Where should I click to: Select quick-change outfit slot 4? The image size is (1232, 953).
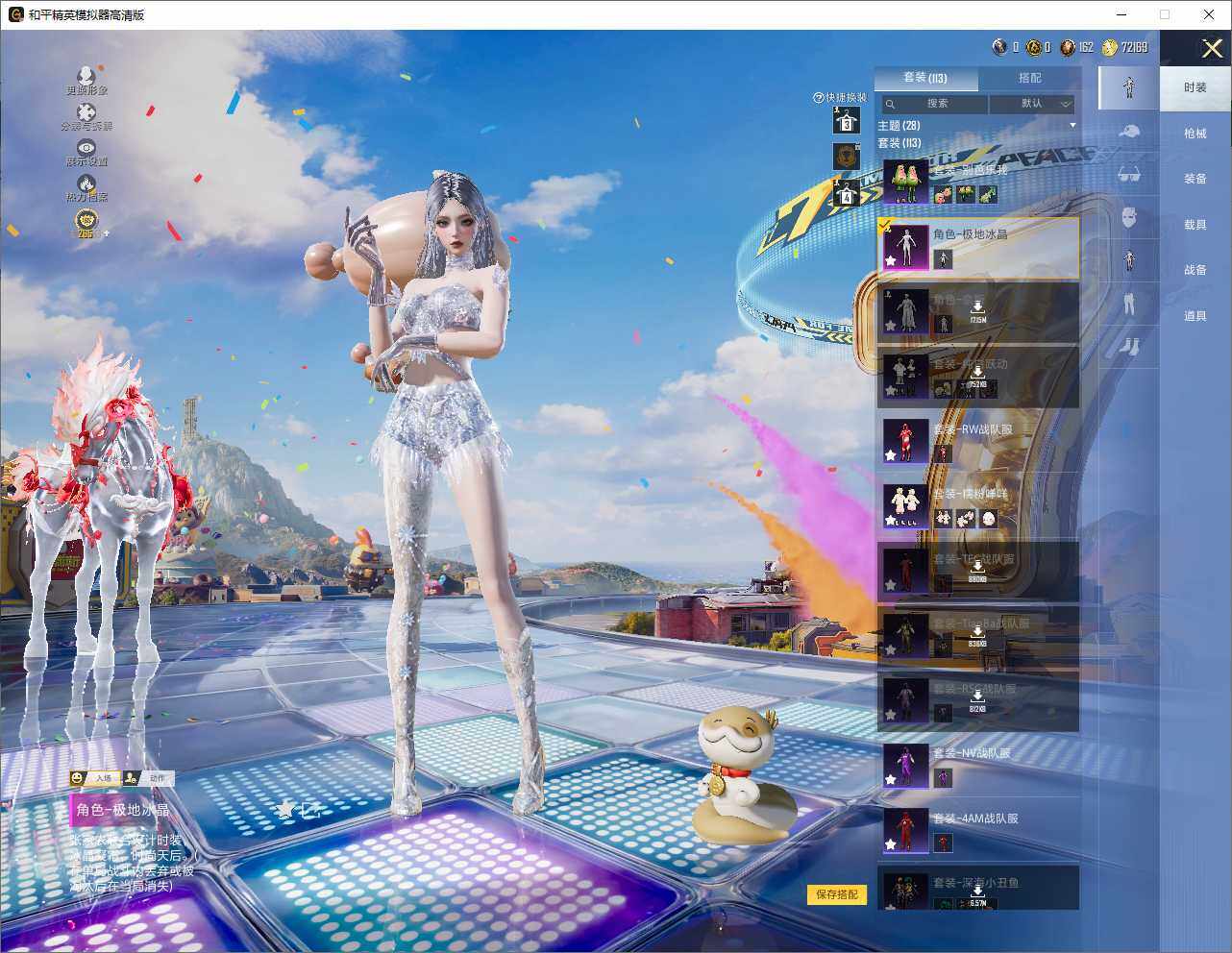coord(846,192)
